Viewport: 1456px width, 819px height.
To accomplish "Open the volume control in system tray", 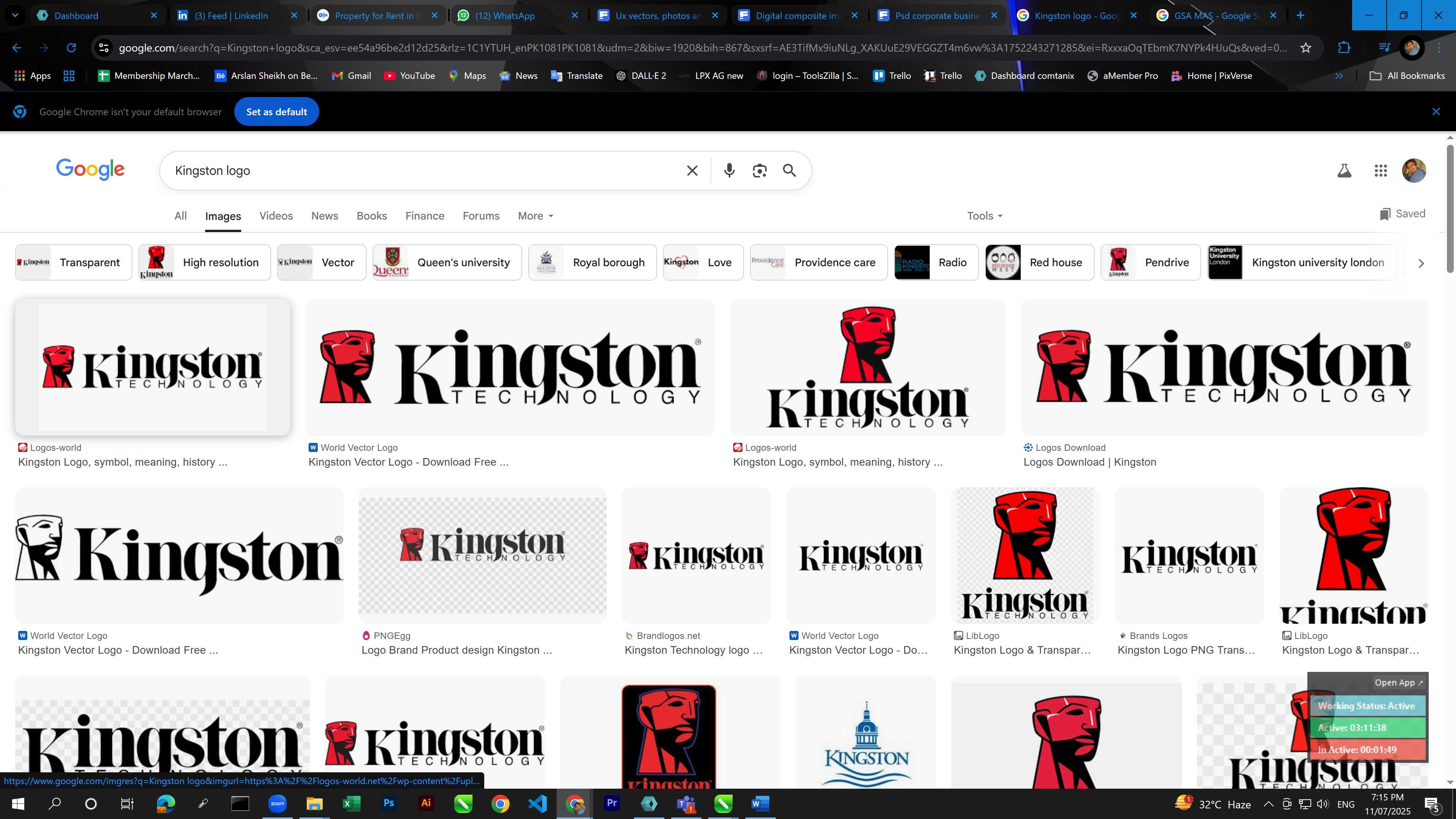I will (1323, 804).
